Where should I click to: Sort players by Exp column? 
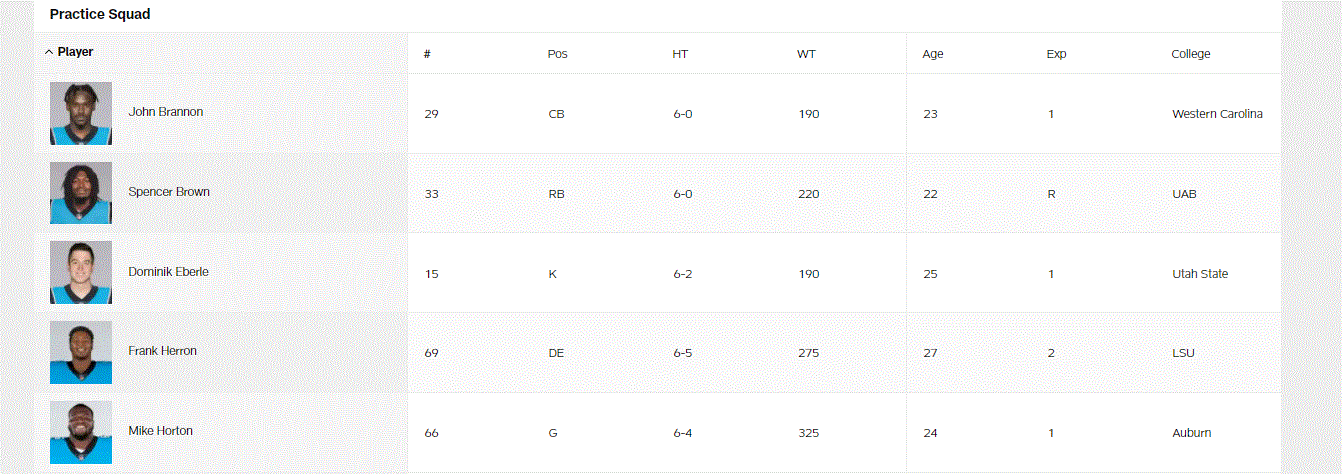point(1056,54)
